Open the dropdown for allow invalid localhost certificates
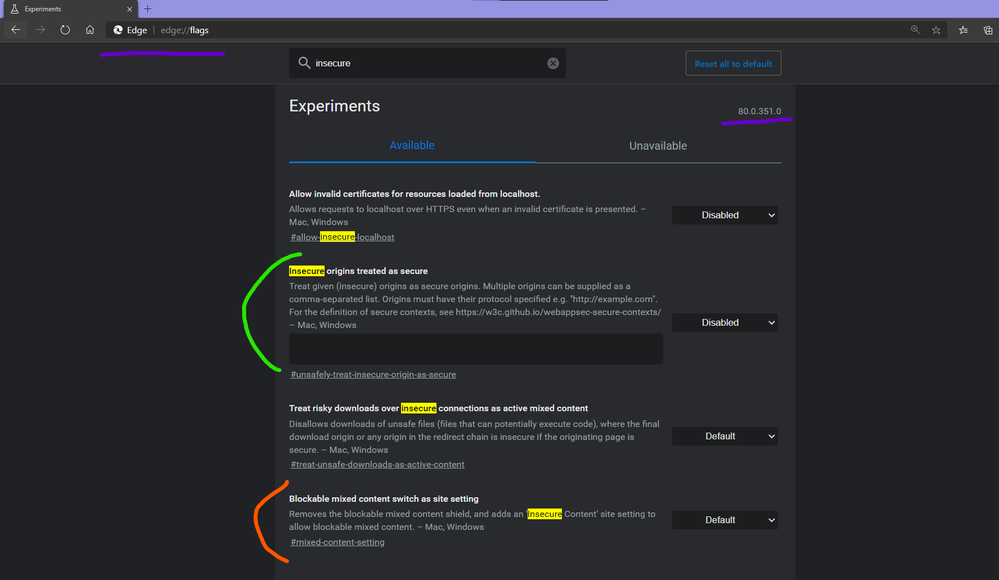The height and width of the screenshot is (580, 999). tap(725, 215)
